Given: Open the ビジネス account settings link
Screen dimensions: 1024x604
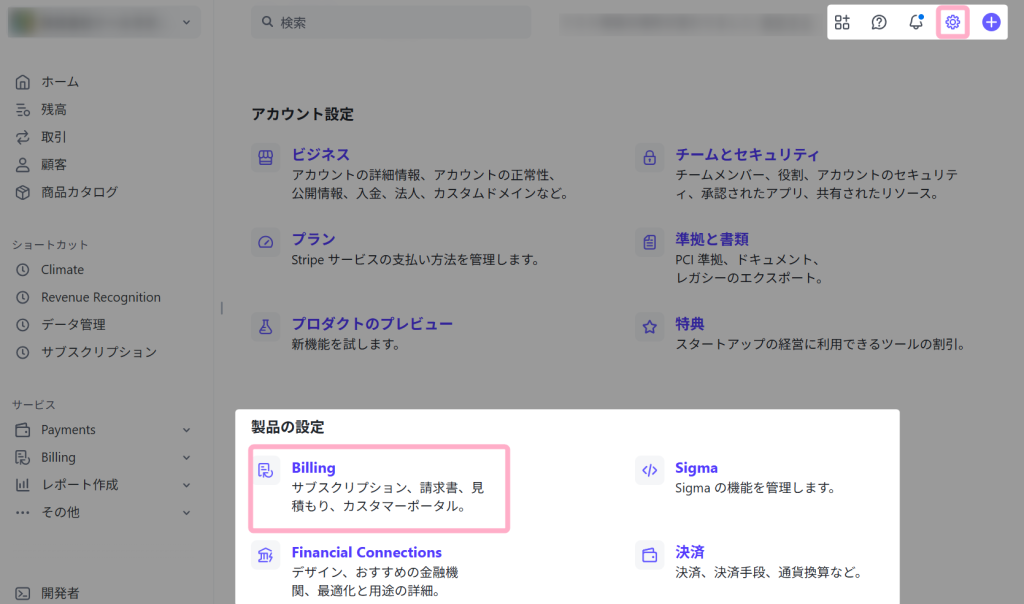Looking at the screenshot, I should pos(321,155).
